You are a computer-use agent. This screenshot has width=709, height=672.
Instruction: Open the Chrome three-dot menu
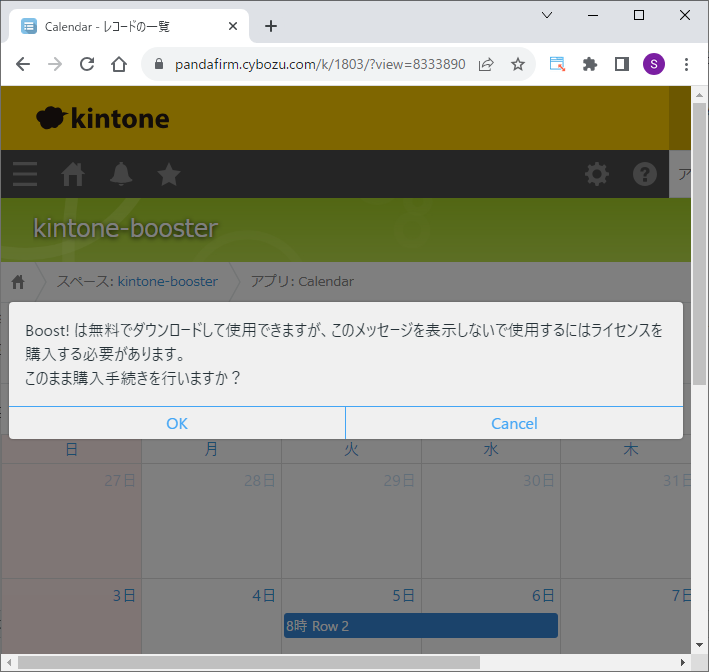[x=686, y=64]
